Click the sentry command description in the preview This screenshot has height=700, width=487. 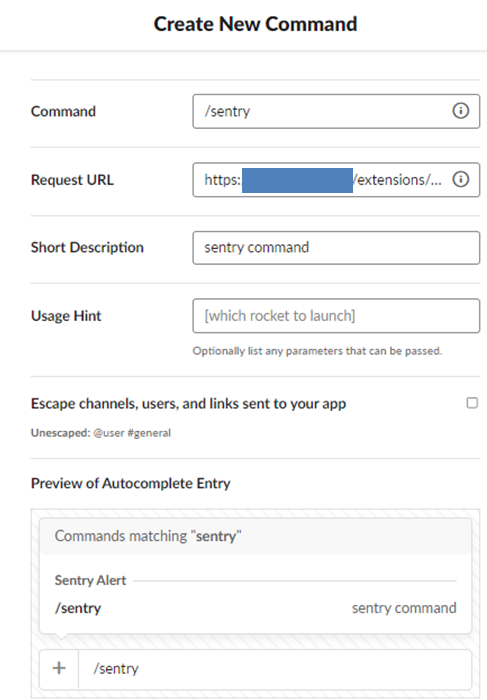404,608
